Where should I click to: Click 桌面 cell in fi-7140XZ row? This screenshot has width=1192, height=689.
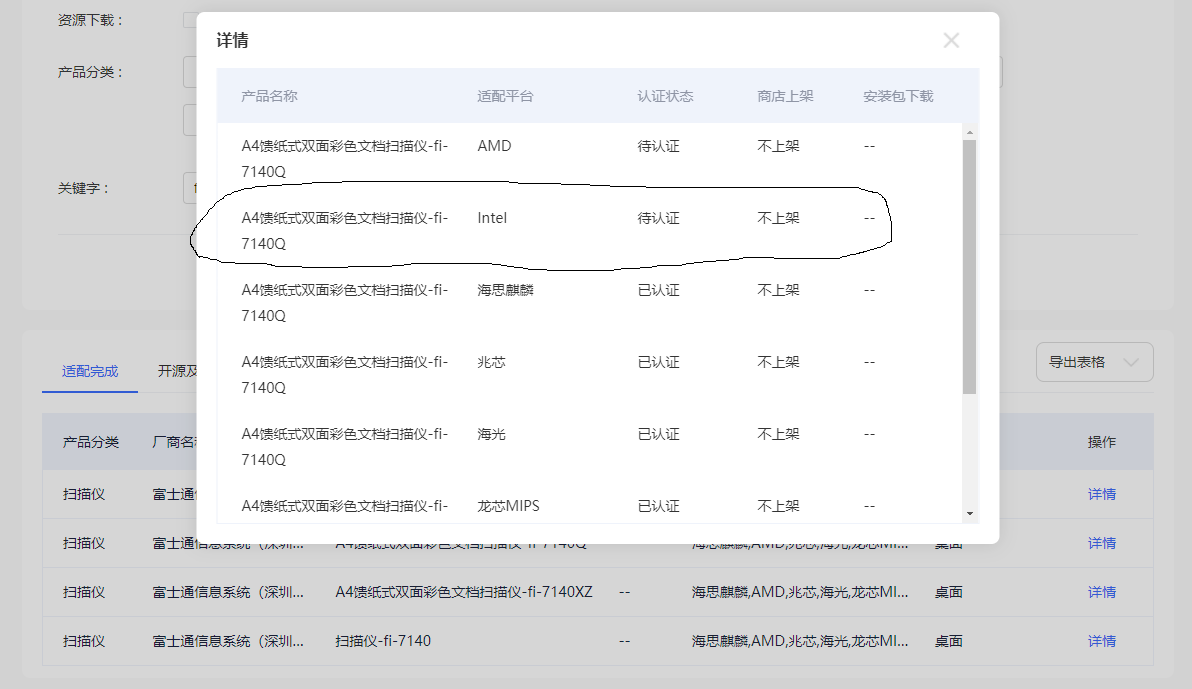(x=949, y=592)
